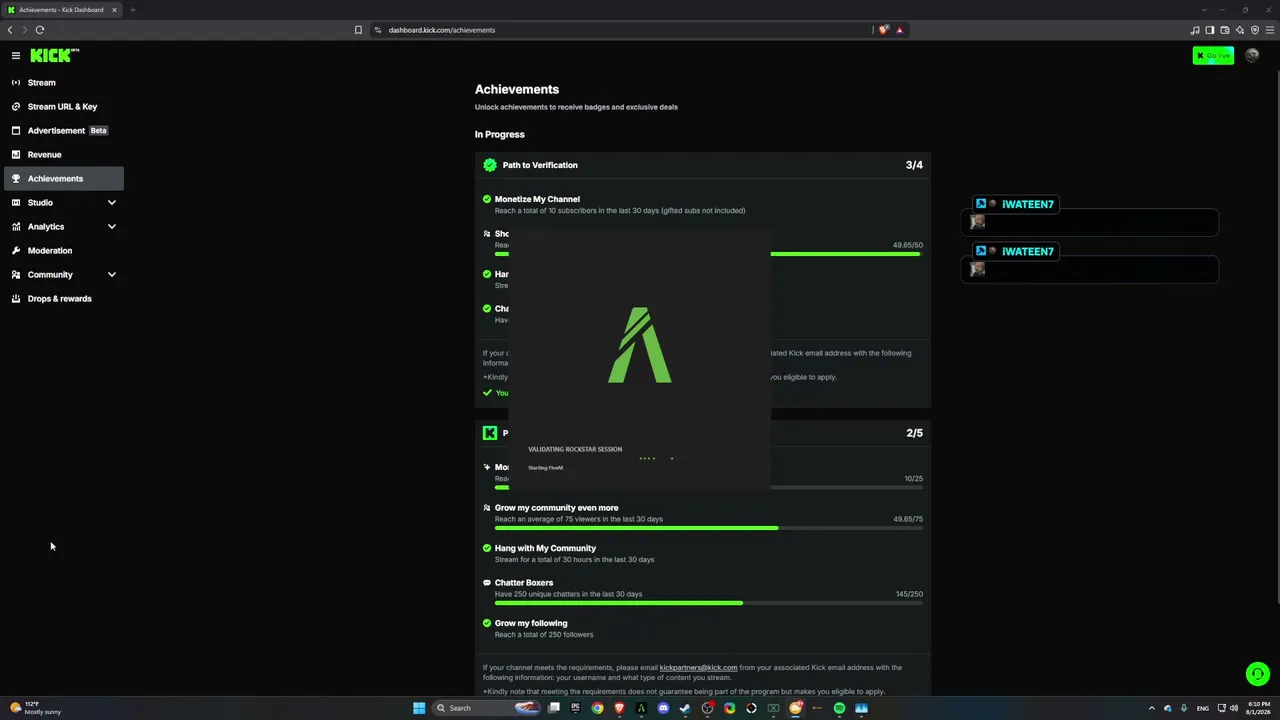Image resolution: width=1280 pixels, height=720 pixels.
Task: Open the weather widget showing Mostly sunny
Action: click(x=35, y=708)
